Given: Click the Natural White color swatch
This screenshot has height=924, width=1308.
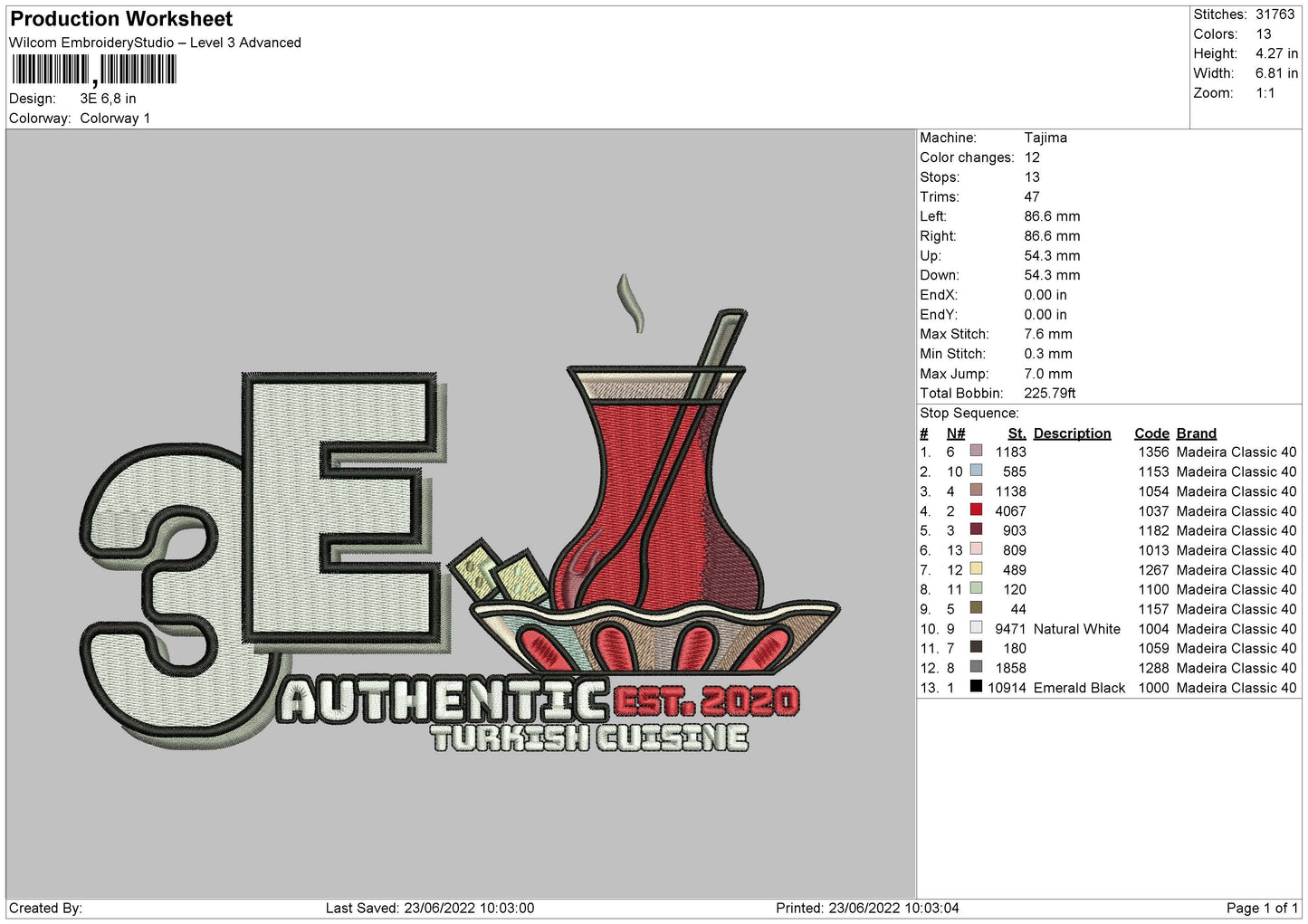Looking at the screenshot, I should pyautogui.click(x=976, y=628).
